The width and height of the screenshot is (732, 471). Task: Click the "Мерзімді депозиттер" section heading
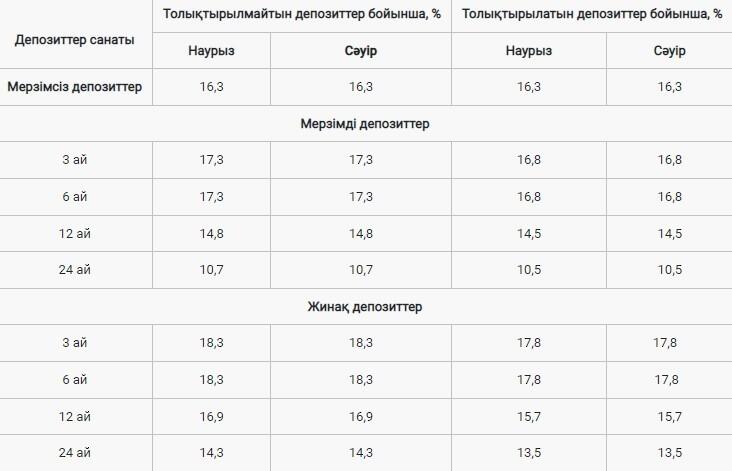pos(364,123)
